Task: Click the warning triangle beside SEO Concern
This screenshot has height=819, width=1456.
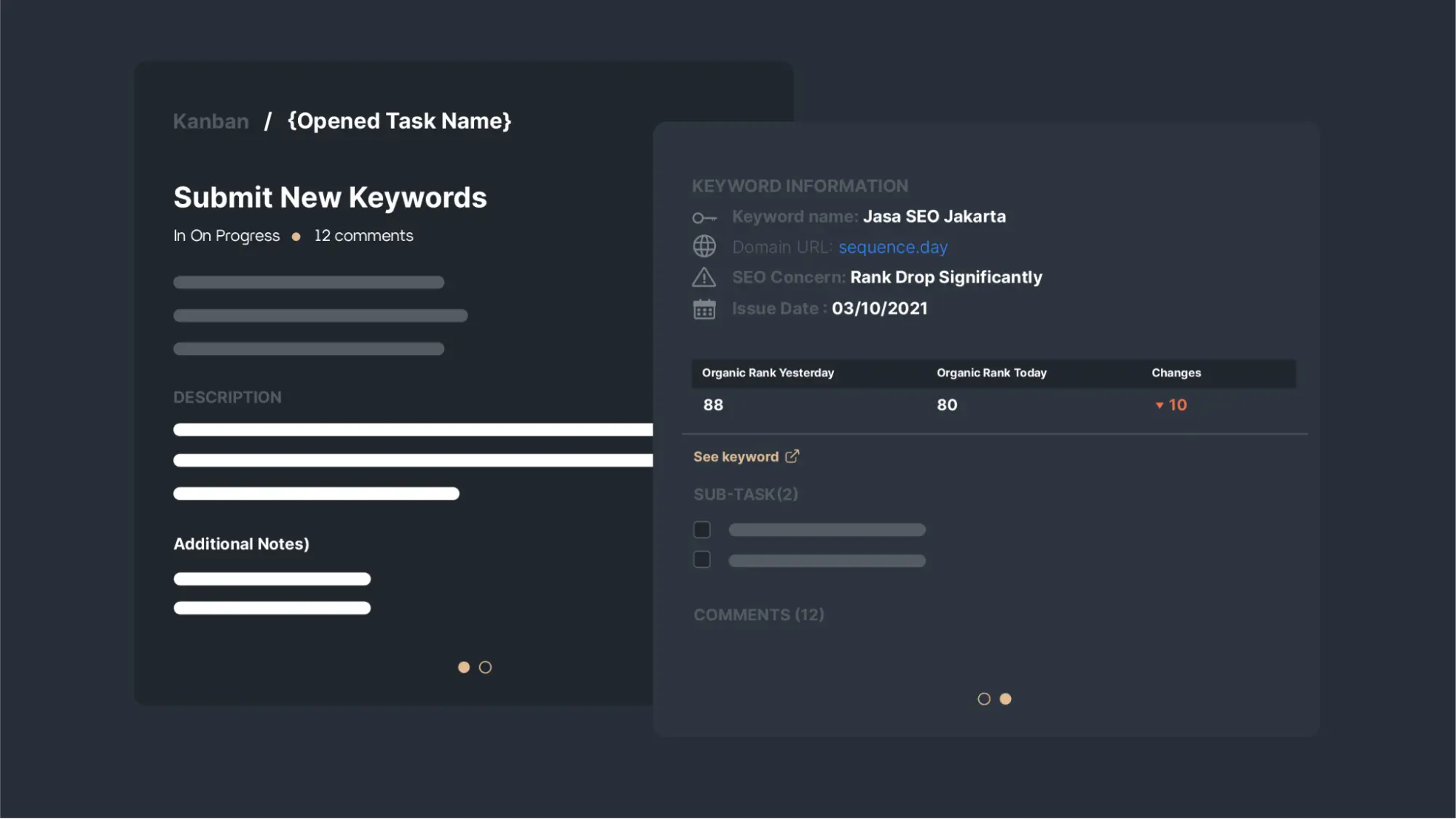Action: pos(704,277)
